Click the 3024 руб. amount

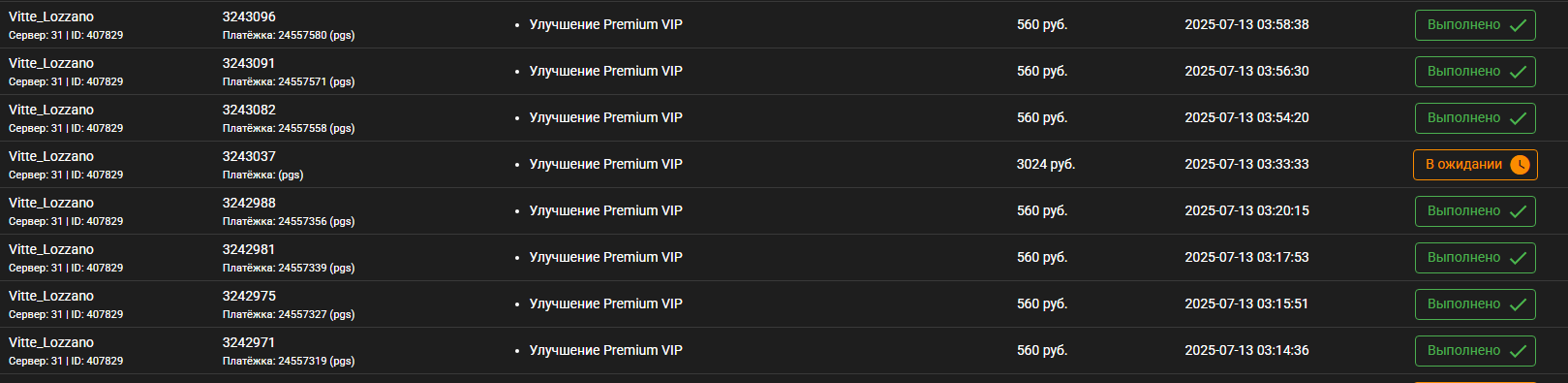coord(1046,164)
